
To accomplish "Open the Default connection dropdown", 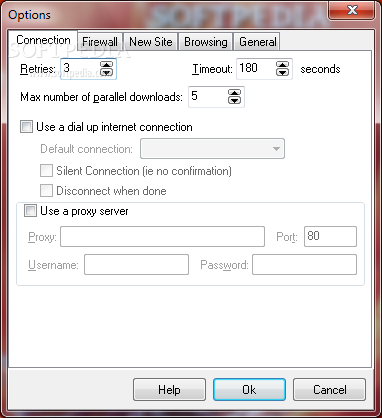I will (x=212, y=149).
